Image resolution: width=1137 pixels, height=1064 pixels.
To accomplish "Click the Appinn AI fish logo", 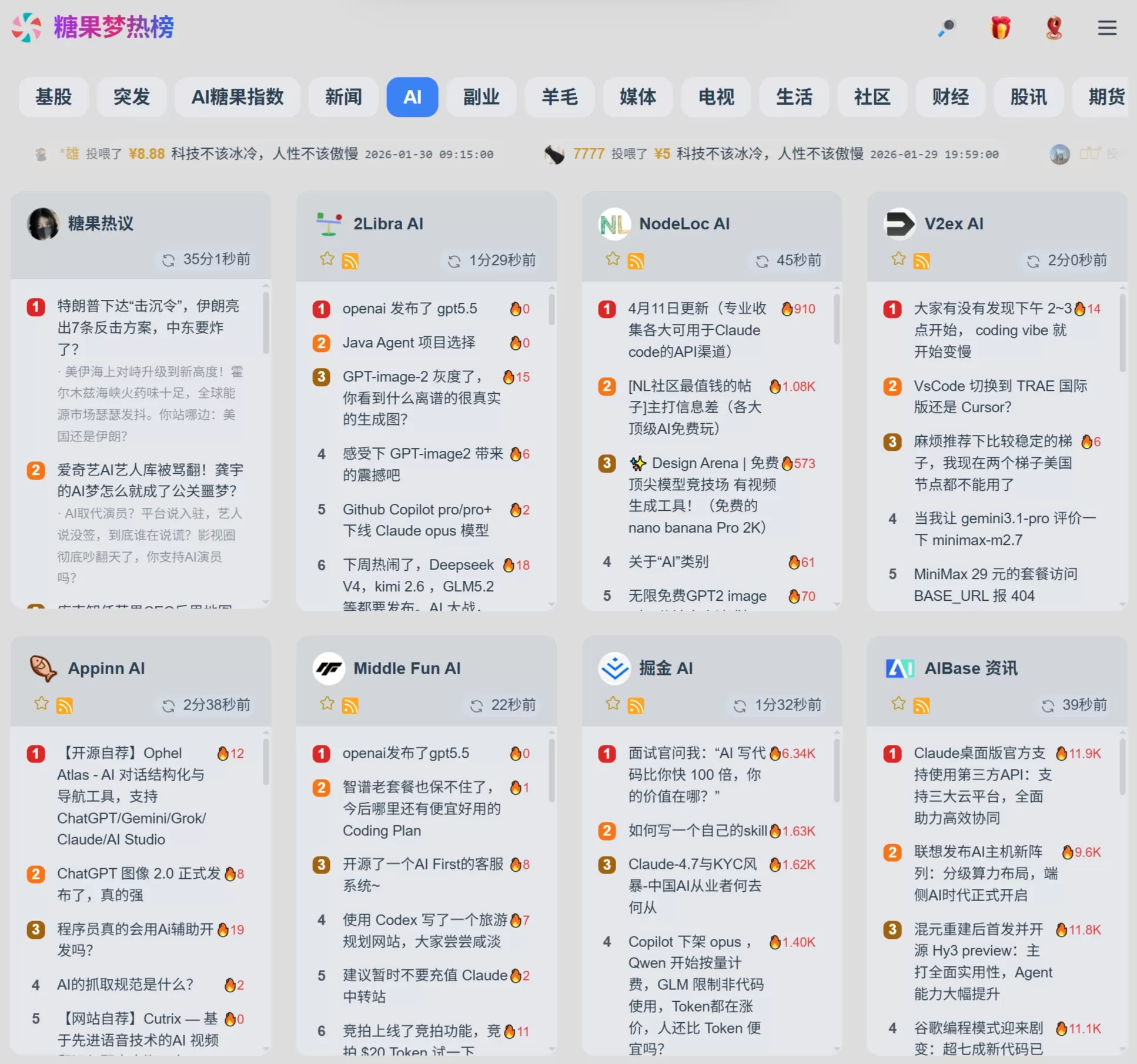I will (x=43, y=668).
